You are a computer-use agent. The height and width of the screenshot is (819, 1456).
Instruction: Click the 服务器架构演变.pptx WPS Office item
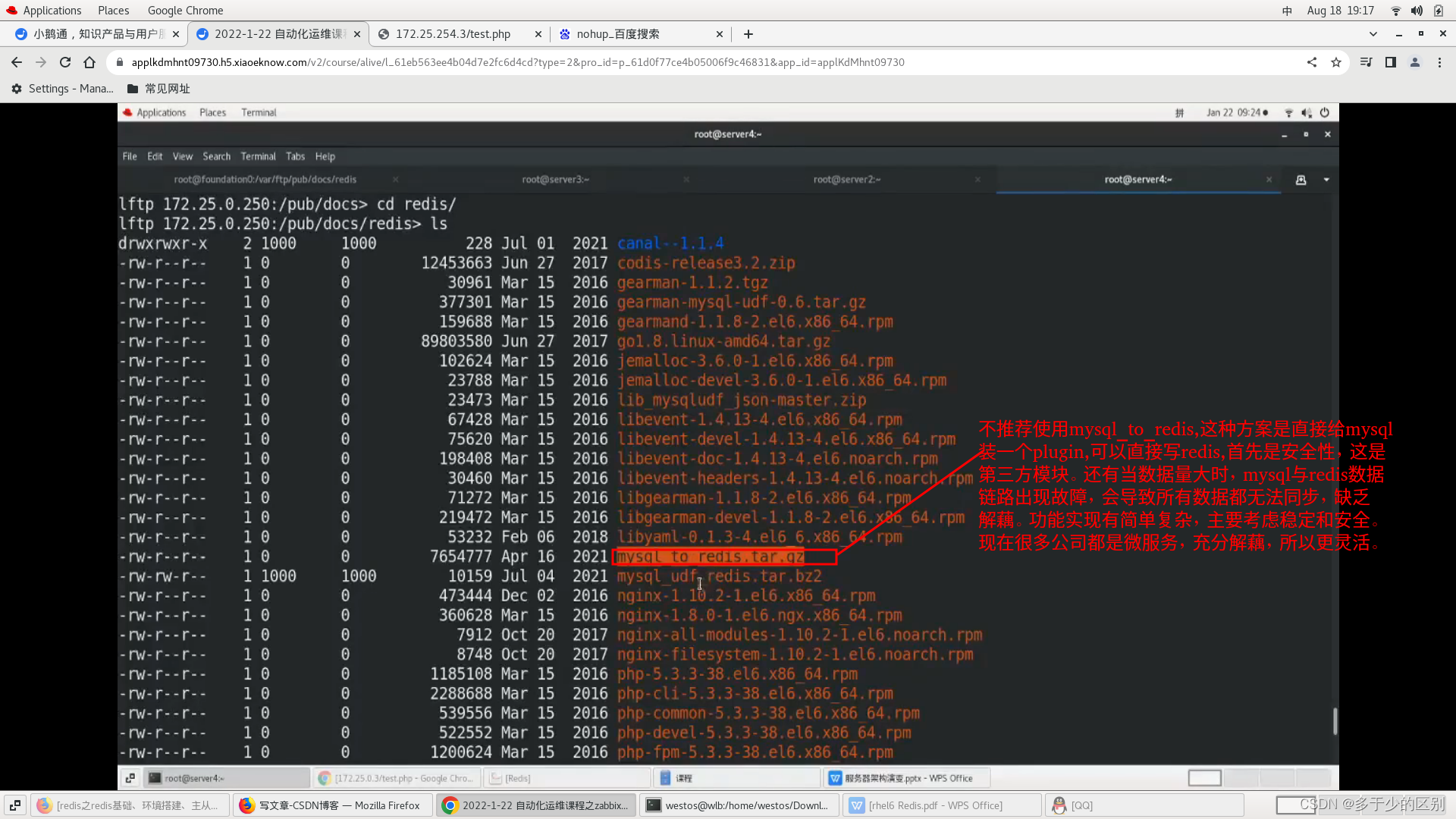(908, 778)
